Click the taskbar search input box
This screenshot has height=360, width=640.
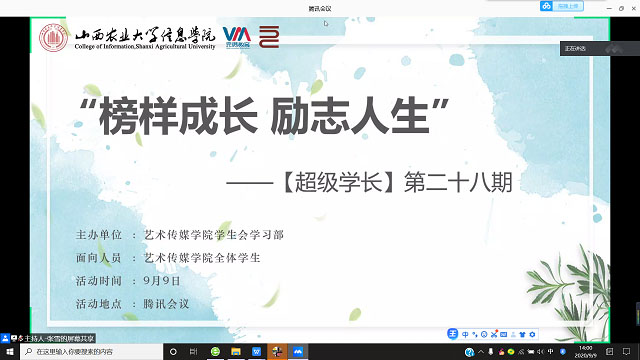(91, 351)
